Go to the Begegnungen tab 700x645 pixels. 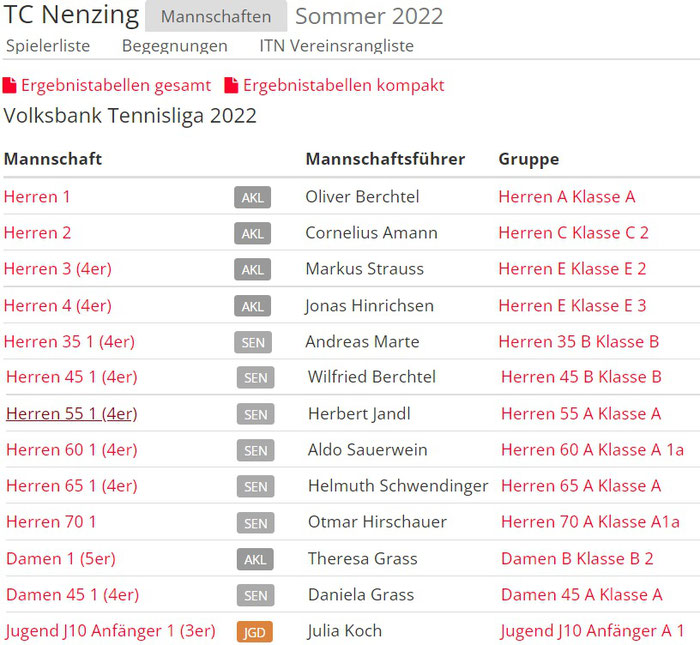click(x=175, y=46)
